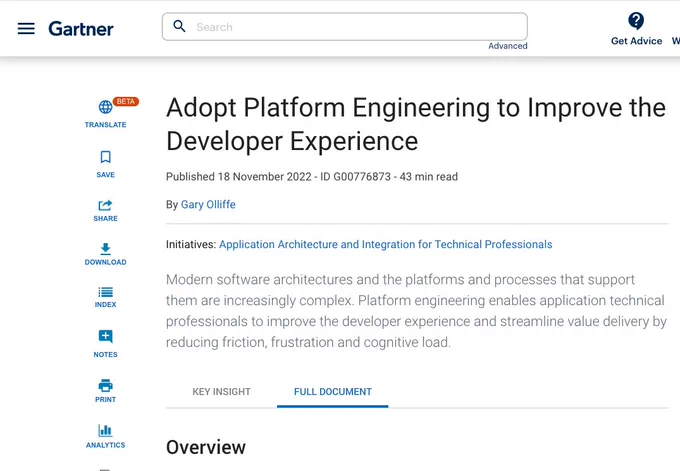The height and width of the screenshot is (471, 680).
Task: Click the Get Advice question mark icon
Action: point(636,21)
